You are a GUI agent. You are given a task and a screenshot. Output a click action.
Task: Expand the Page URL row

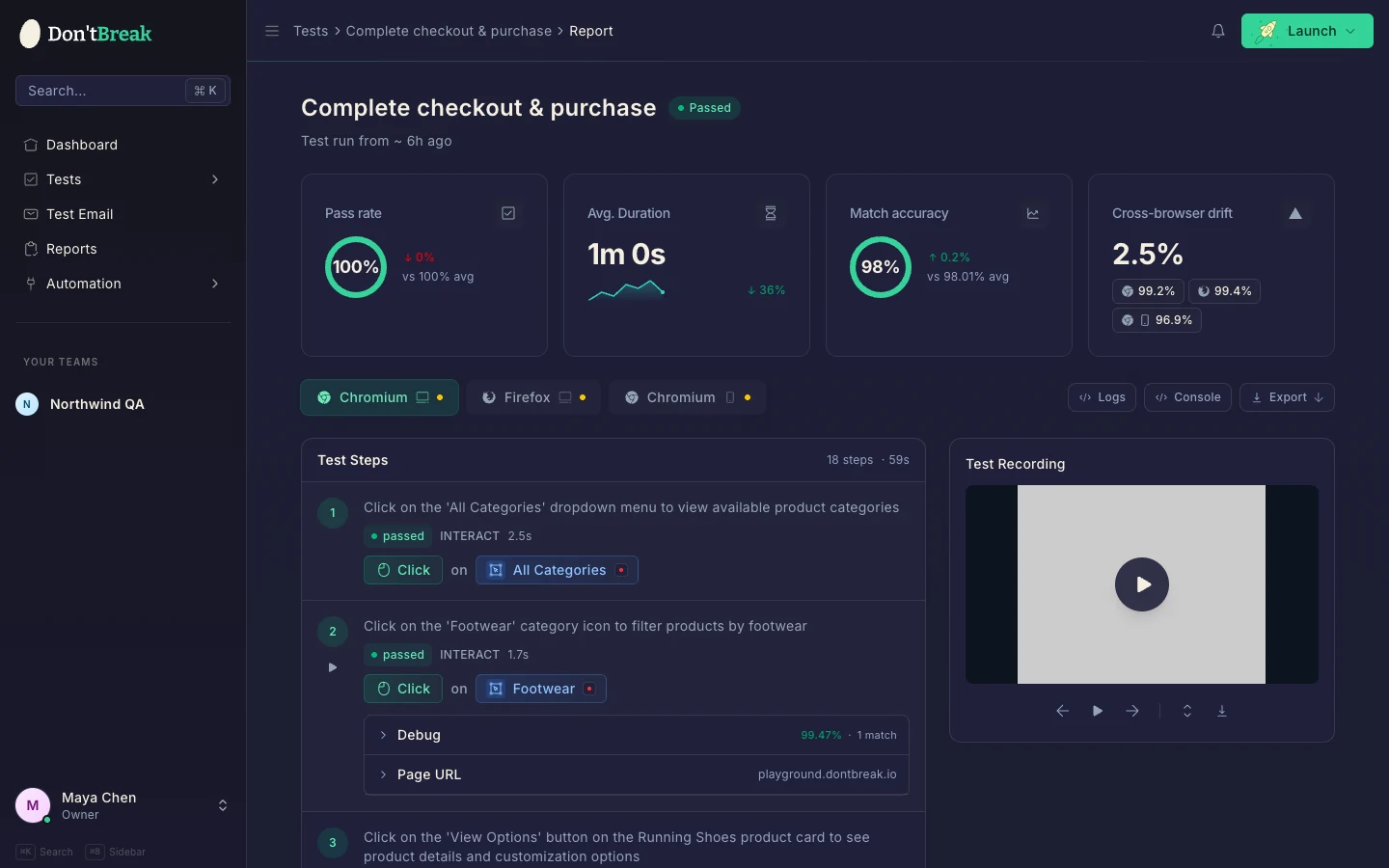637,774
